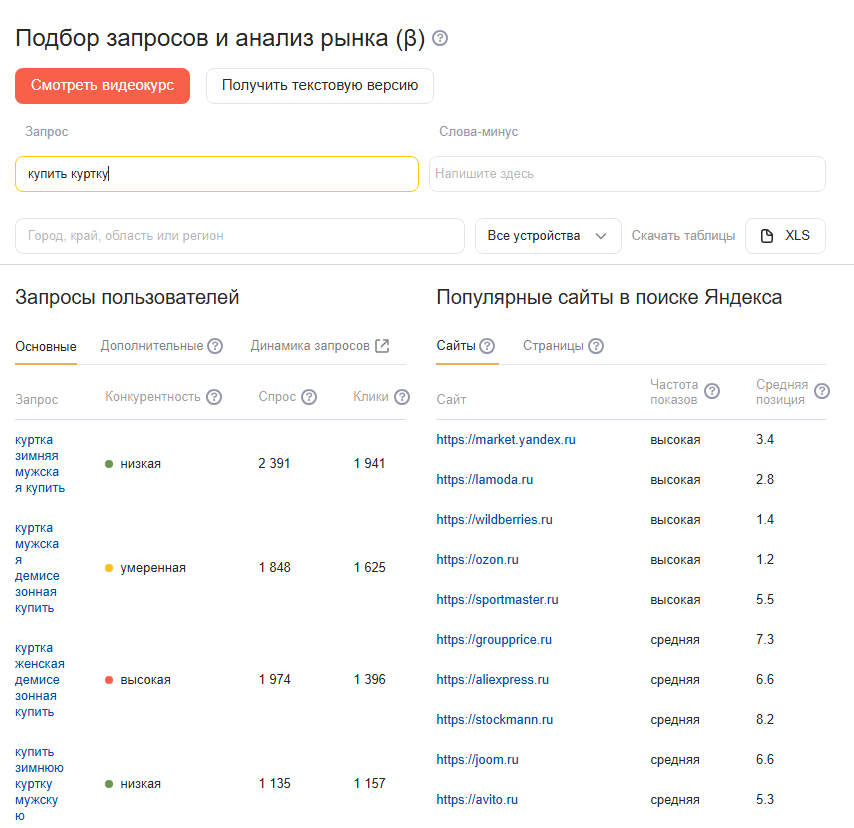Download the table as XLS
Screen dimensions: 854x828
coord(785,236)
